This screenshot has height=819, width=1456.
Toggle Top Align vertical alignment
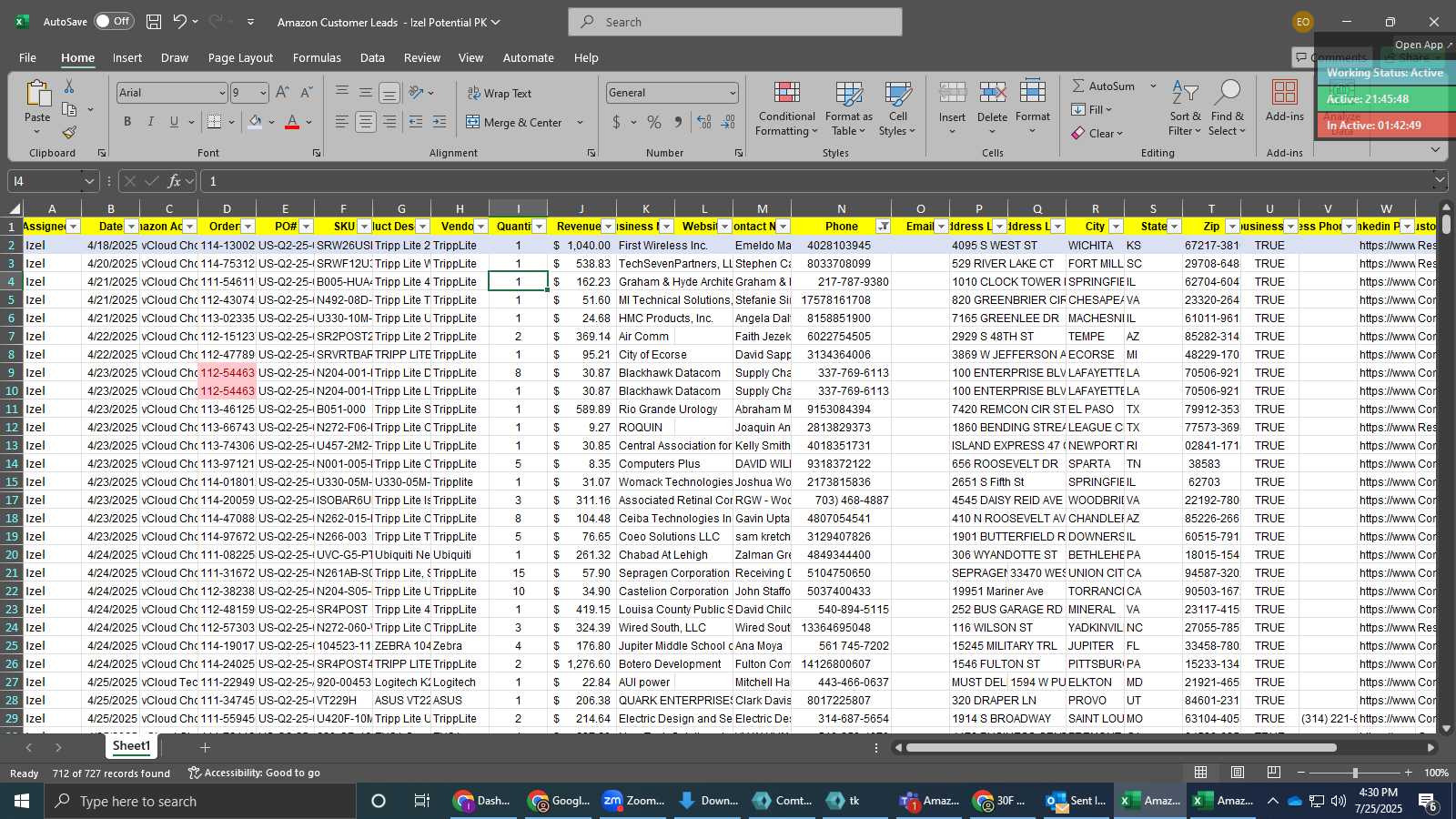coord(342,93)
